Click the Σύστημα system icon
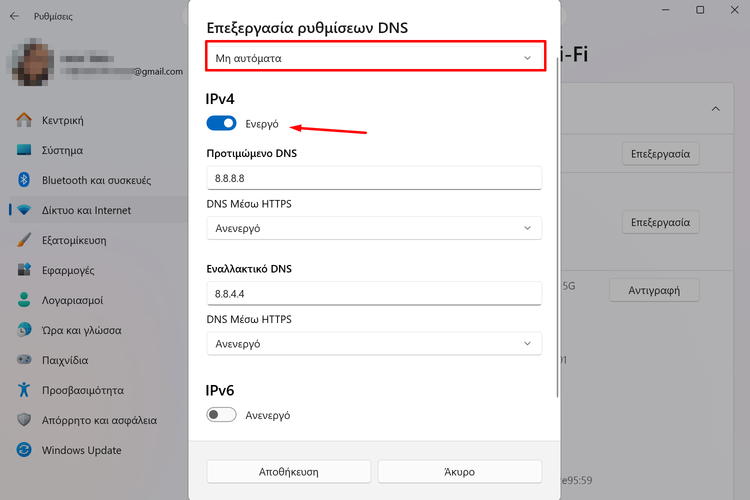The width and height of the screenshot is (750, 500). point(25,151)
